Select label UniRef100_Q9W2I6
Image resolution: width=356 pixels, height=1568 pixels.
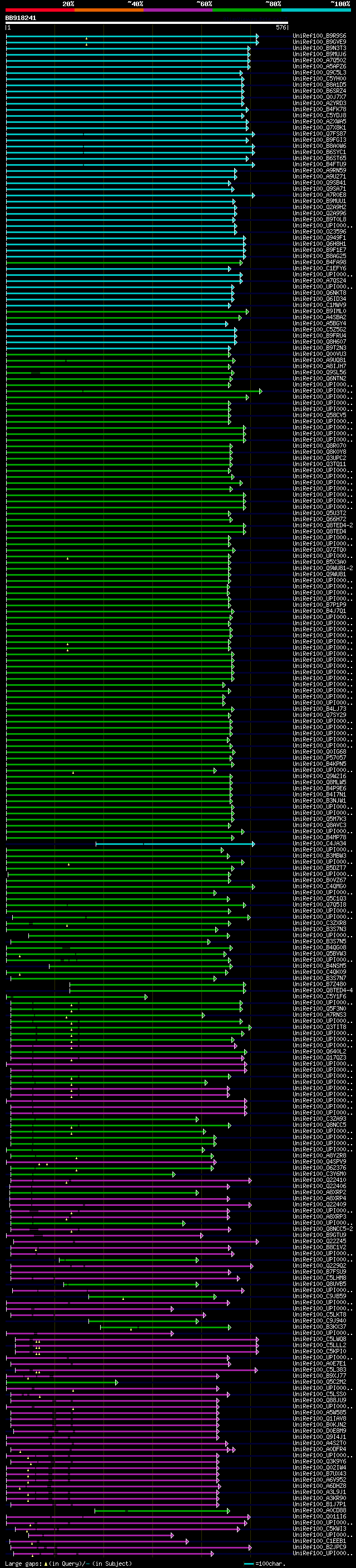click(x=319, y=776)
